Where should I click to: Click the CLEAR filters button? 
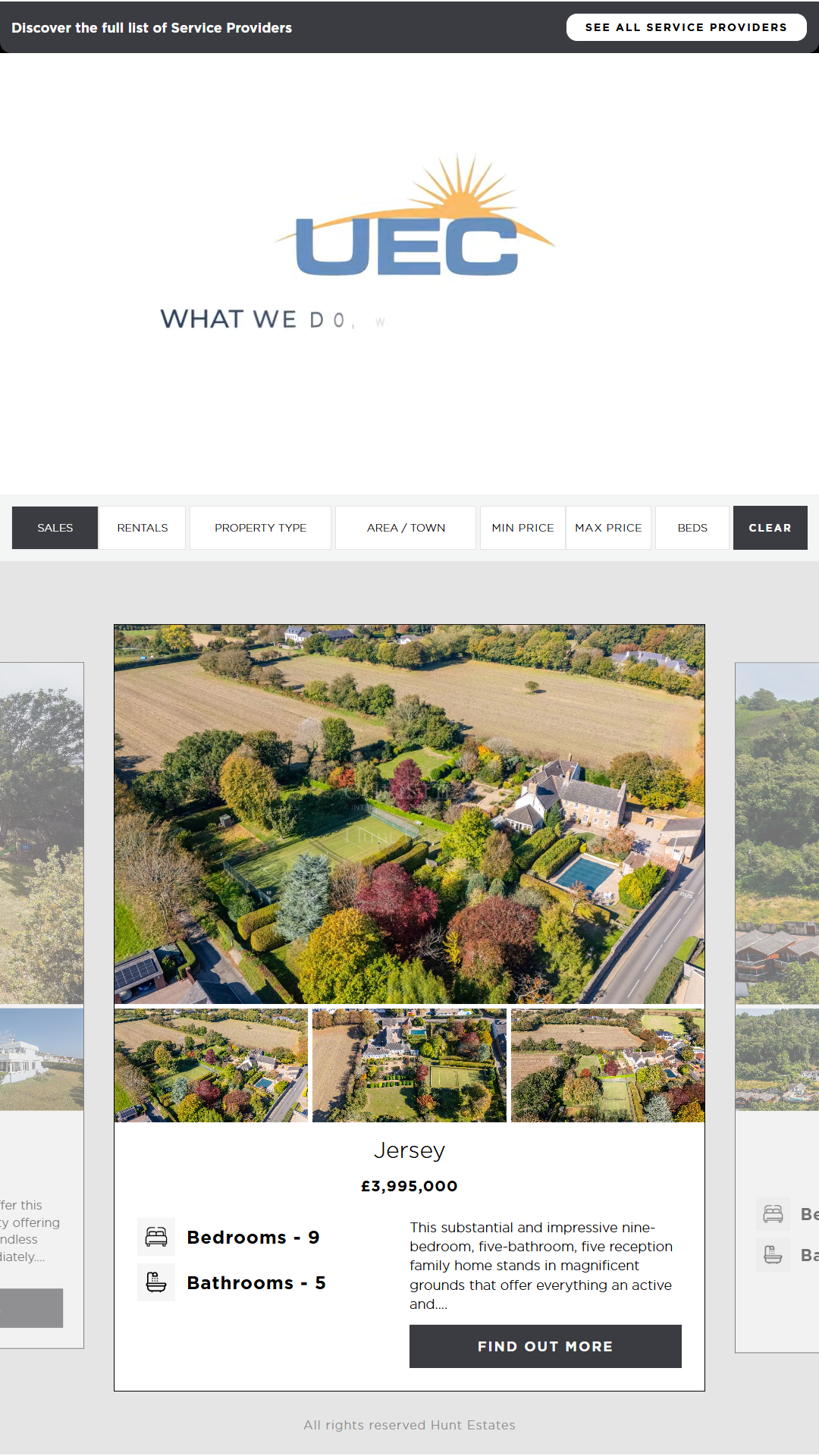770,528
